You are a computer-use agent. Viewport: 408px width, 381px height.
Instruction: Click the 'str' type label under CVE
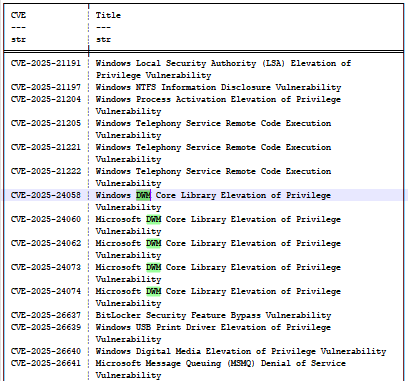click(18, 40)
